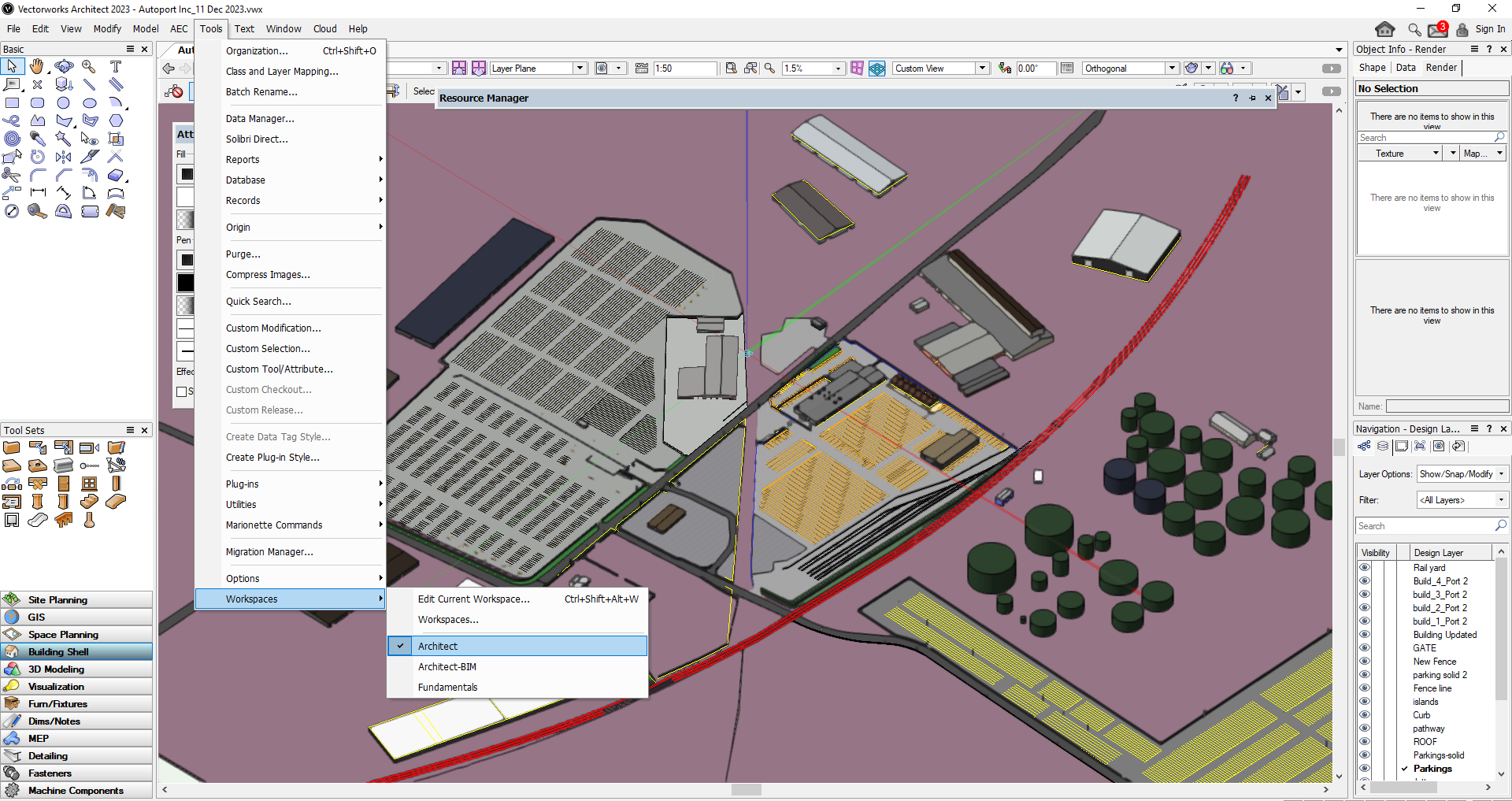Viewport: 1512px width, 801px height.
Task: Click the Home icon in the title area
Action: pos(1384,29)
